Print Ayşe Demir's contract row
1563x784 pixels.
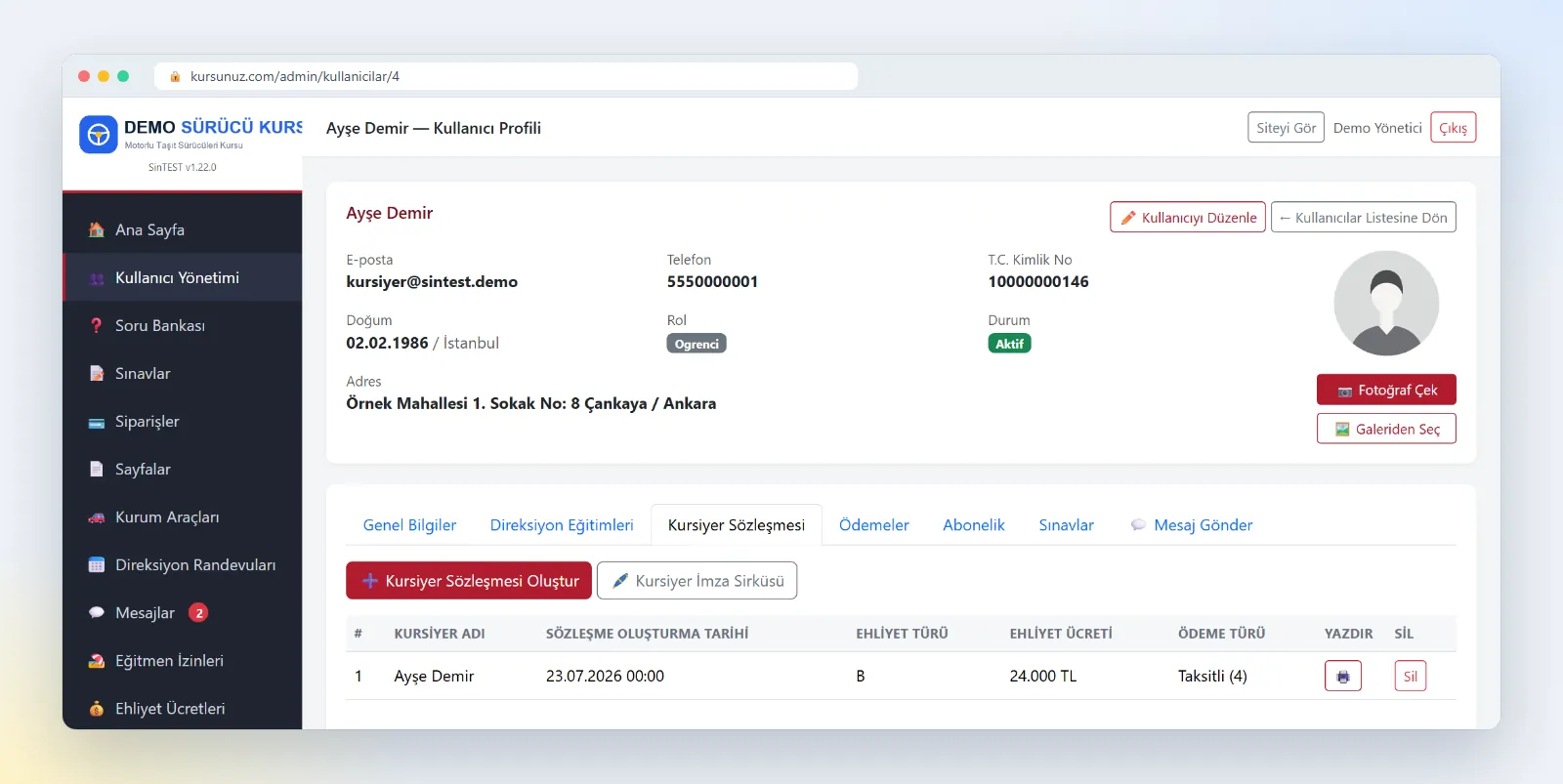[x=1343, y=676]
